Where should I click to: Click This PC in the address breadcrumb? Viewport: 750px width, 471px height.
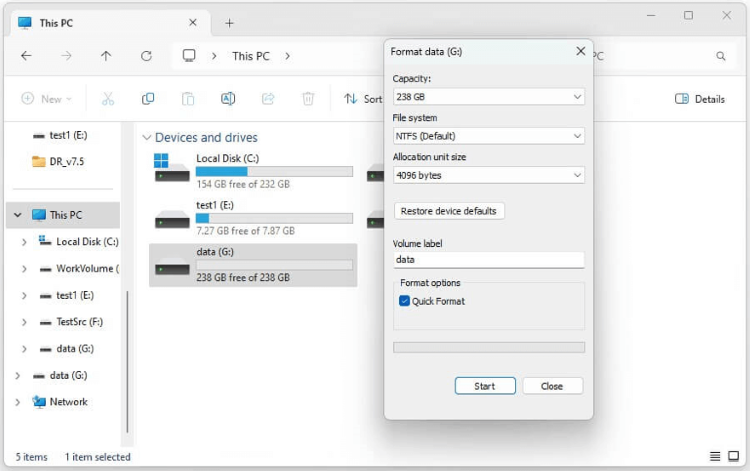point(251,56)
